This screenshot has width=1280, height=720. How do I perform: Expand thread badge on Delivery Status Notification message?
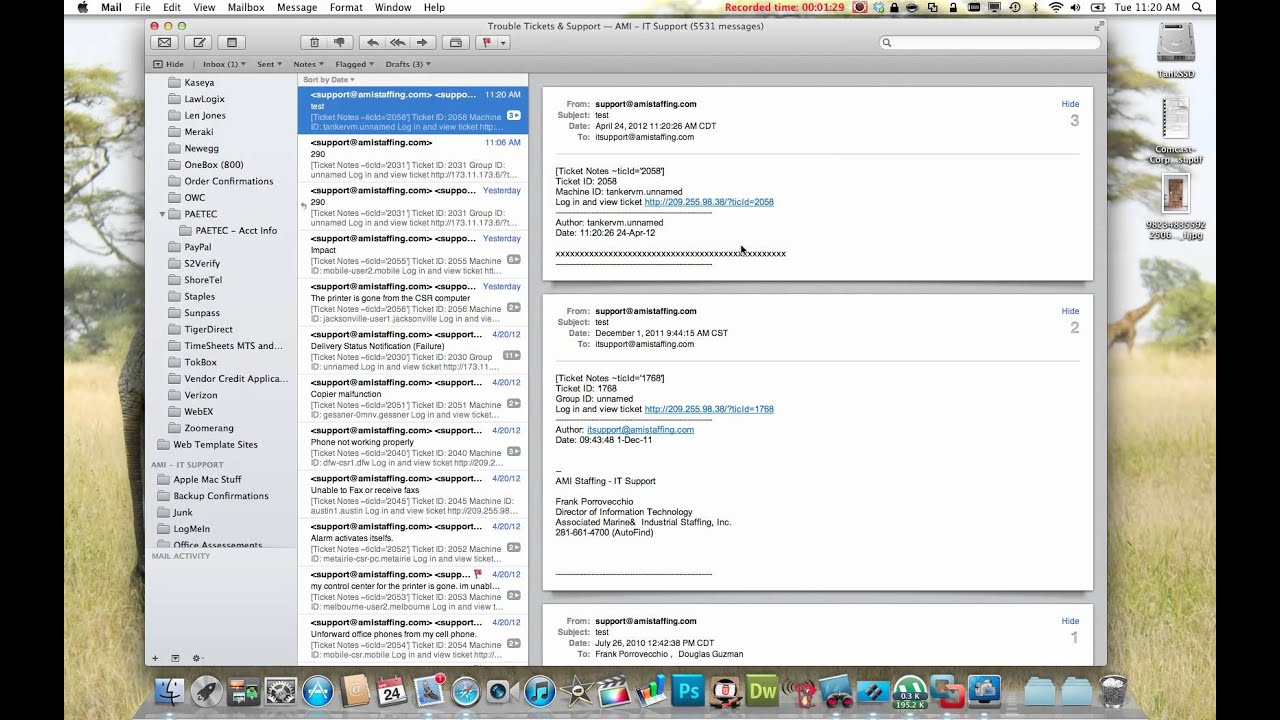pyautogui.click(x=511, y=355)
